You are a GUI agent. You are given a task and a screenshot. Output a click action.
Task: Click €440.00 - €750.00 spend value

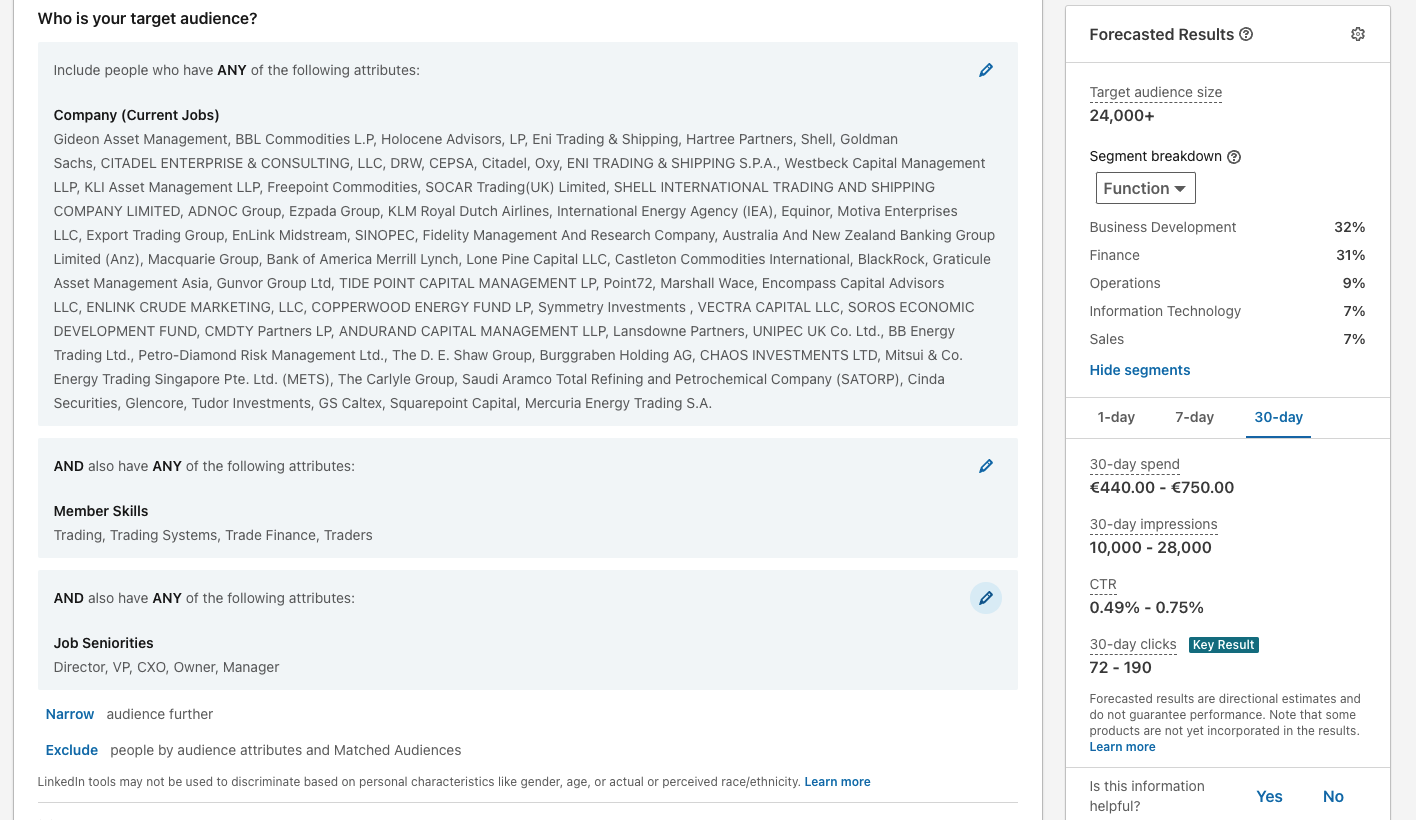[1162, 488]
